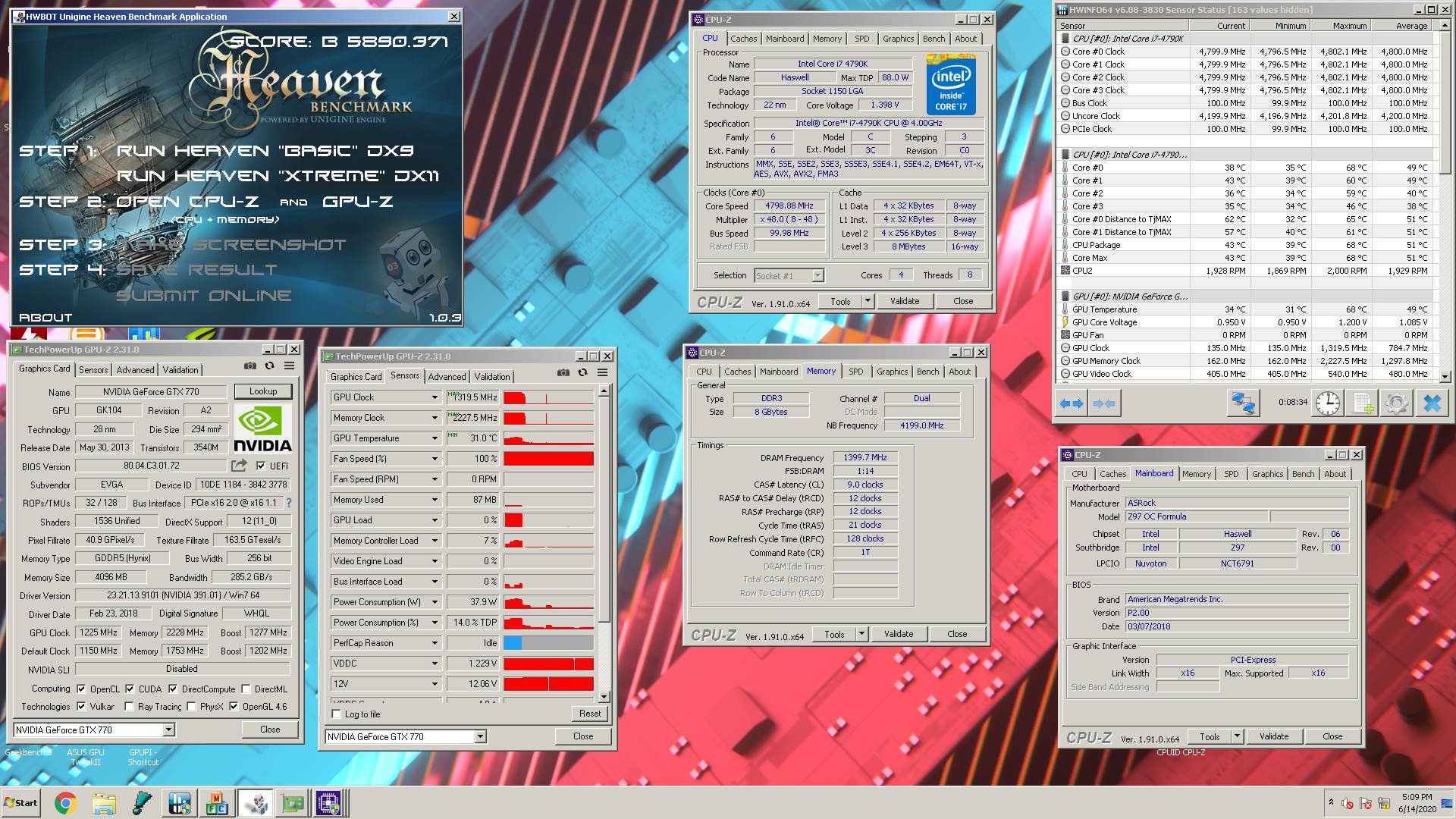The image size is (1456, 819).
Task: Toggle the OpenCL checkbox
Action: click(81, 689)
